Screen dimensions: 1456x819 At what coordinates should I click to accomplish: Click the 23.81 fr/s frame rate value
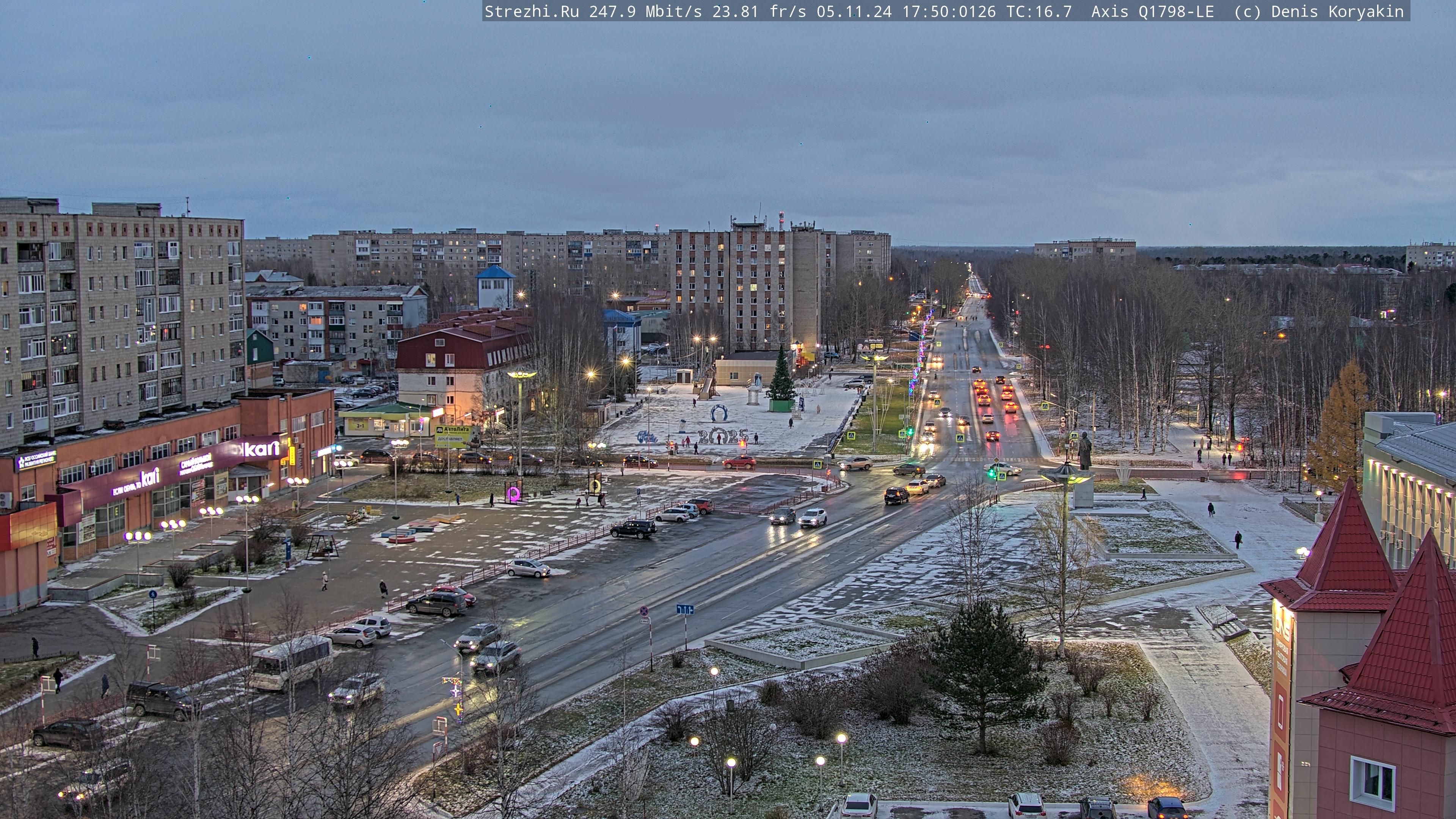pyautogui.click(x=759, y=11)
